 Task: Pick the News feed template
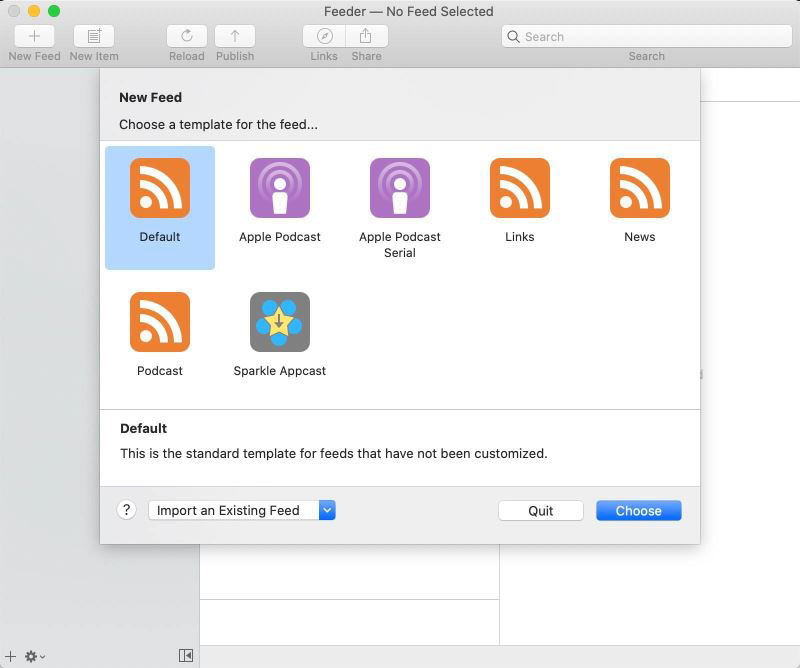tap(640, 200)
